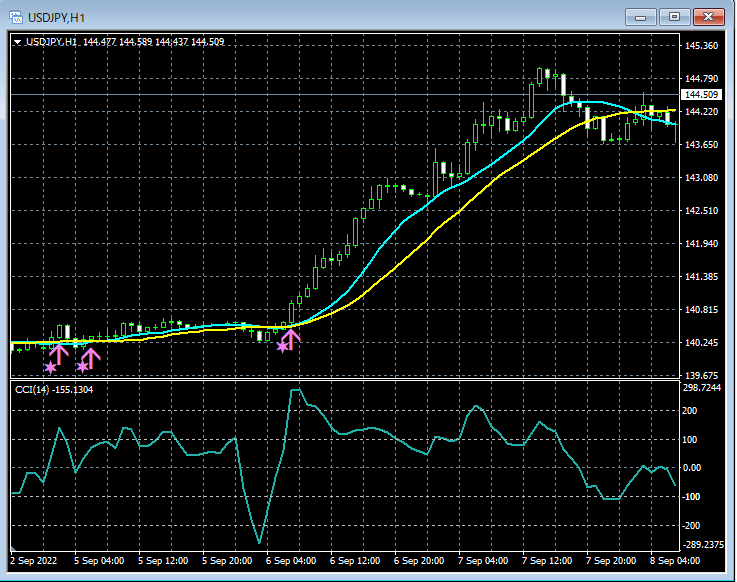Click the CCI(14) -155.1304 indicator label
This screenshot has width=737, height=582.
click(54, 390)
